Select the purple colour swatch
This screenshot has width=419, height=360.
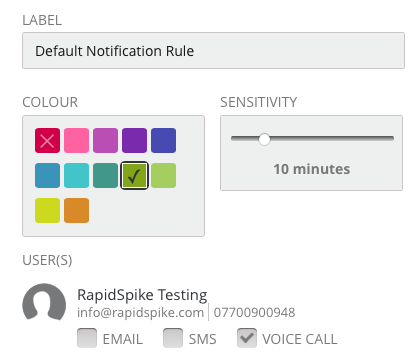coord(134,140)
